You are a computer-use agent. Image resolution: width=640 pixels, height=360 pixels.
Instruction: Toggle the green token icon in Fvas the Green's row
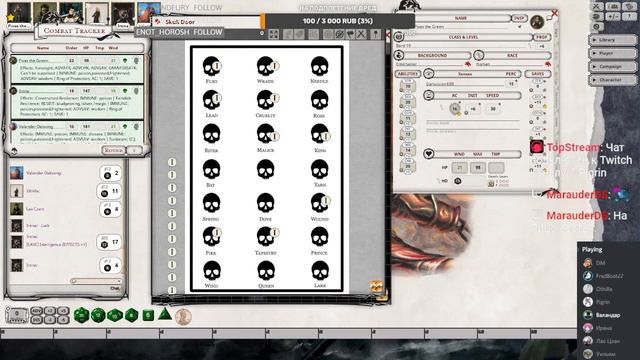tap(125, 60)
